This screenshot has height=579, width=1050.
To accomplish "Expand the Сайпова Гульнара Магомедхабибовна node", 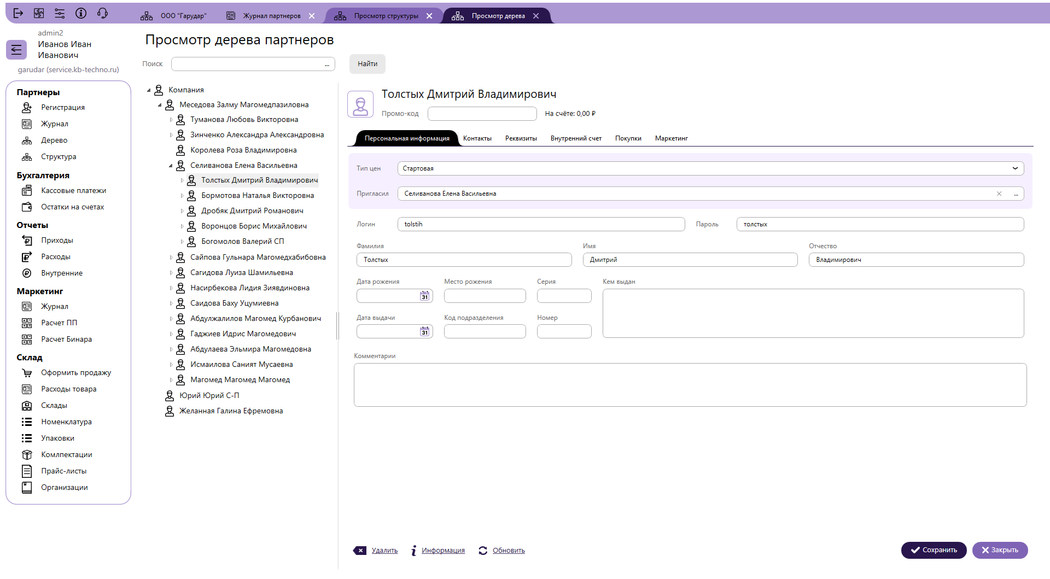I will click(170, 257).
